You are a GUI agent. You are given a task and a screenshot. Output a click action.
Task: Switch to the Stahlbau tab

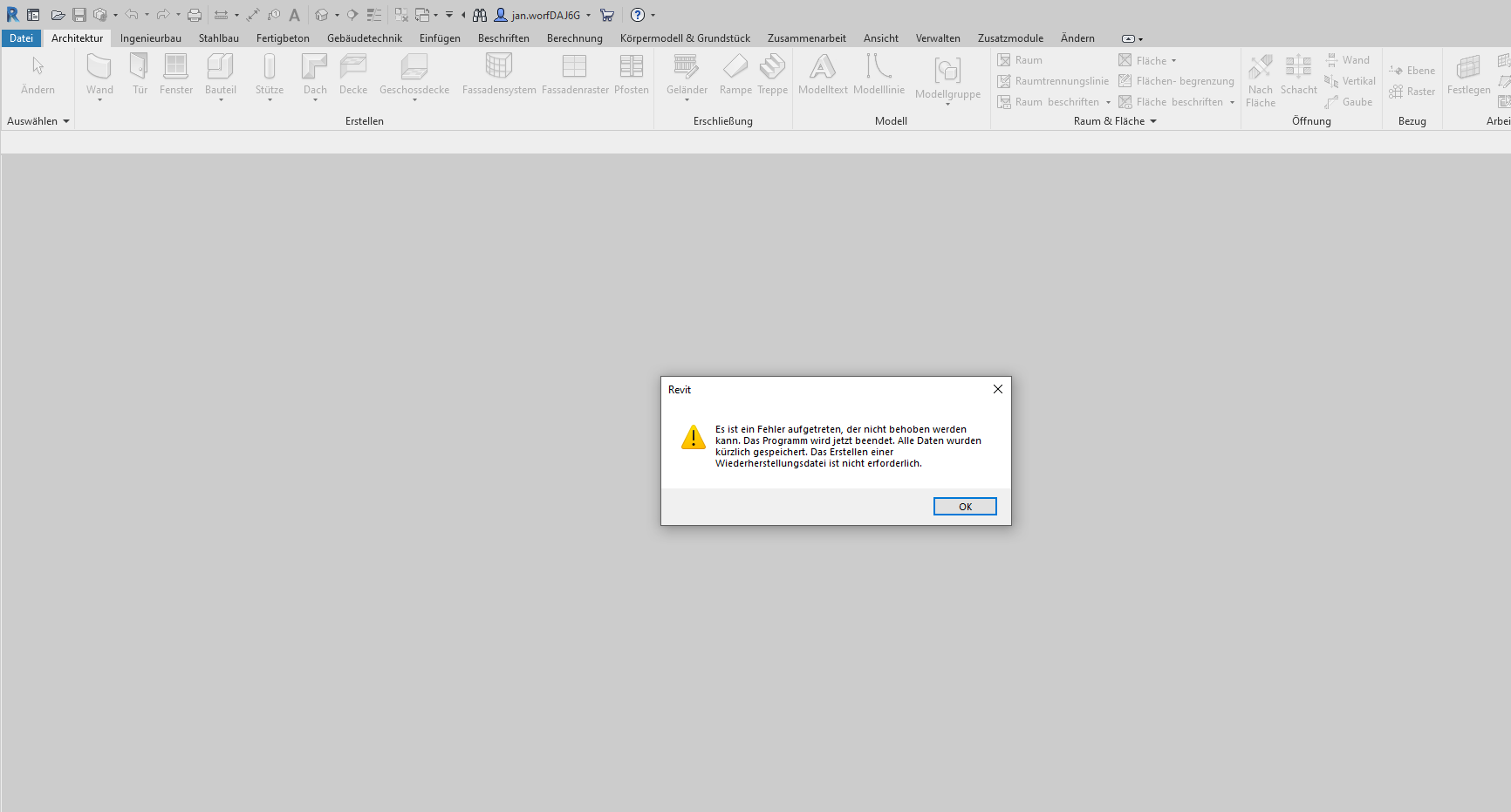coord(219,38)
